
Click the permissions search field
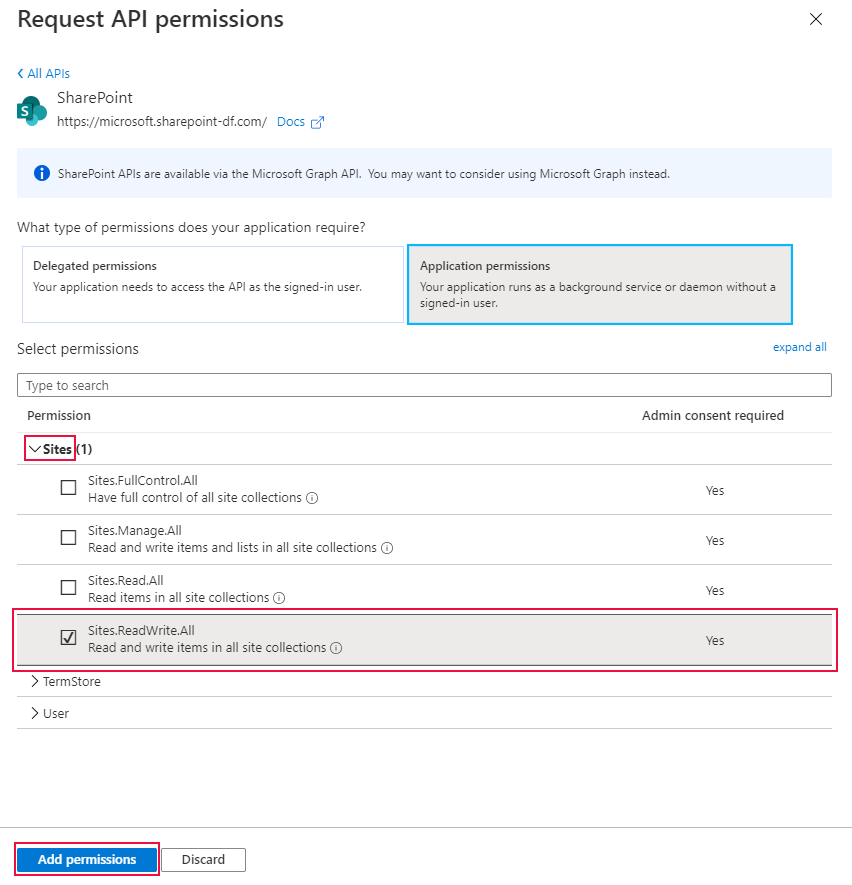coord(424,385)
